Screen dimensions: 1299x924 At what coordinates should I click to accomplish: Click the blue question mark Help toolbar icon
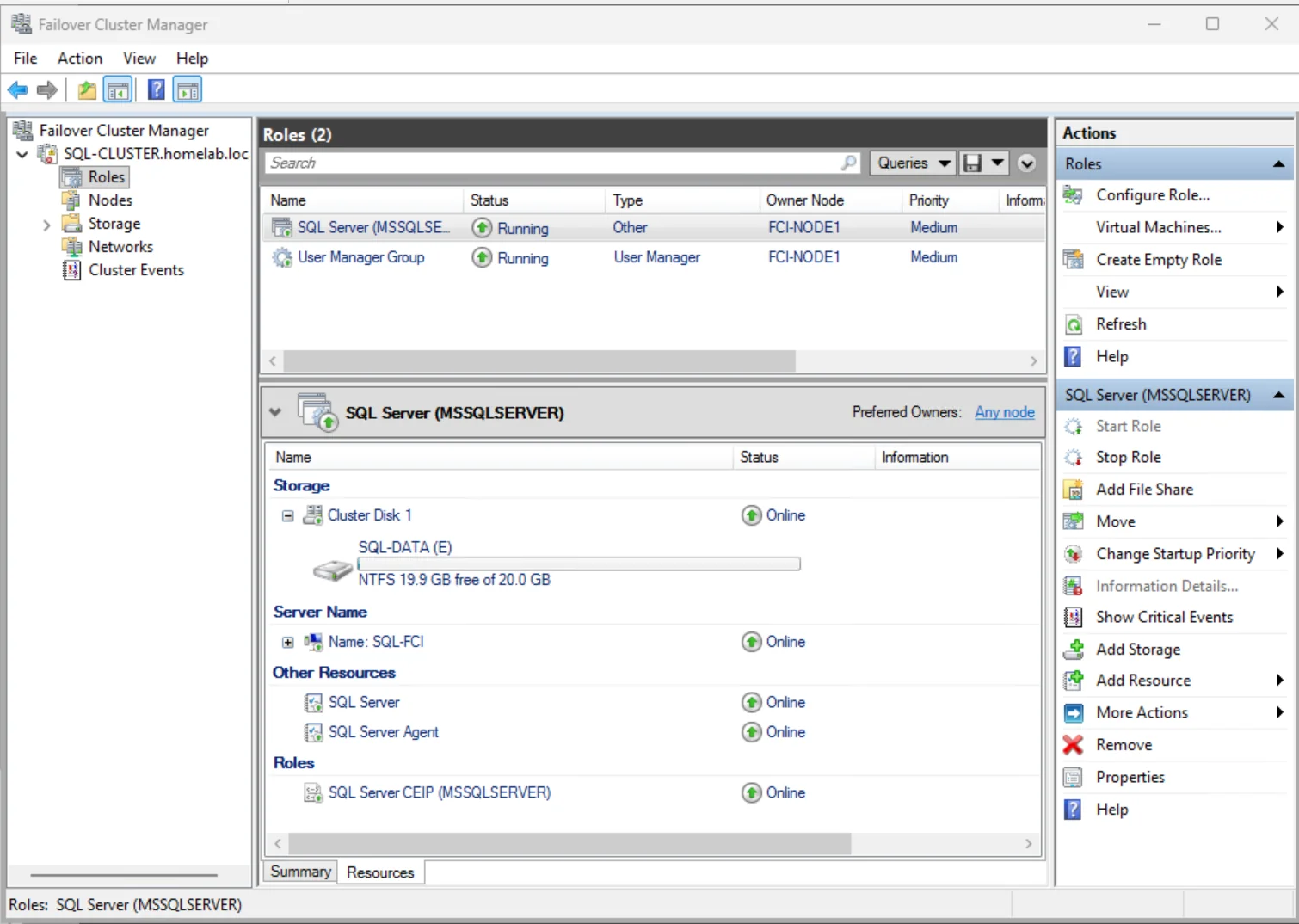[156, 89]
